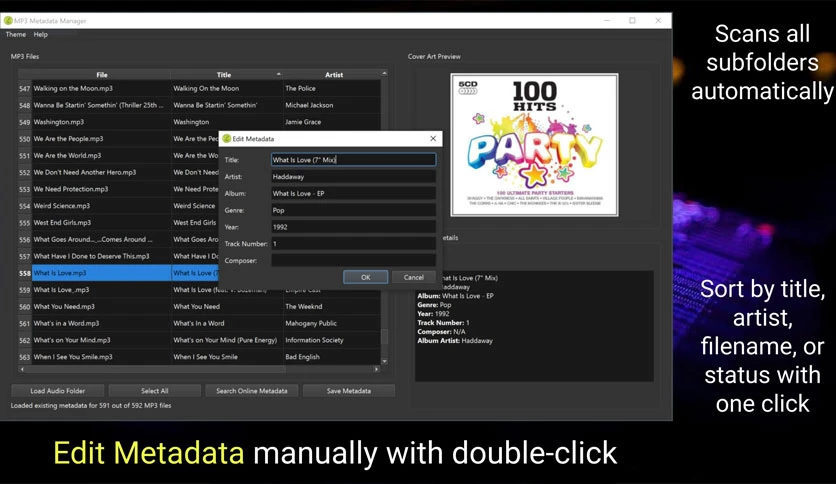Click the Artist field containing Haddaway
This screenshot has width=836, height=484.
353,176
